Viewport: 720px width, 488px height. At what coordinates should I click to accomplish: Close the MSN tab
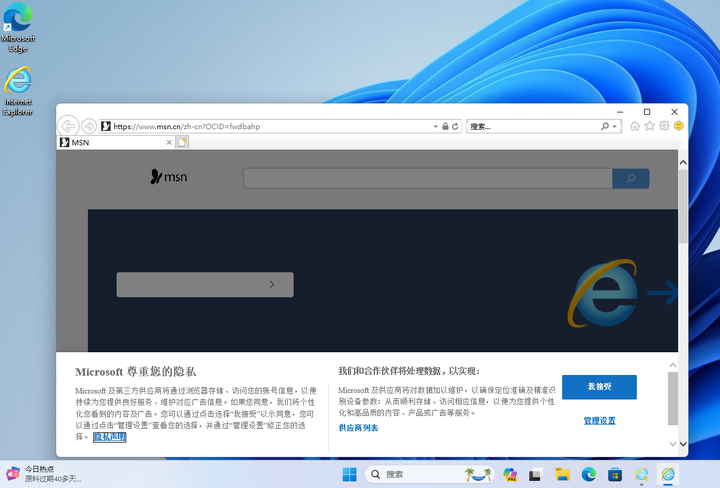(x=169, y=142)
